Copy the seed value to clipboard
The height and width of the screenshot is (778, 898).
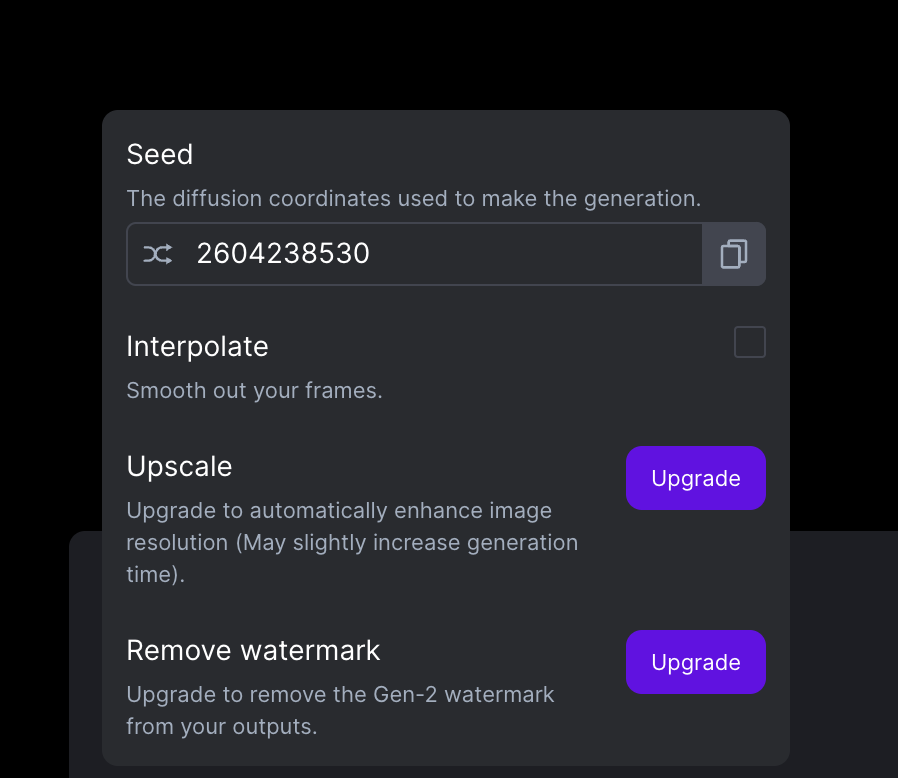[x=734, y=254]
